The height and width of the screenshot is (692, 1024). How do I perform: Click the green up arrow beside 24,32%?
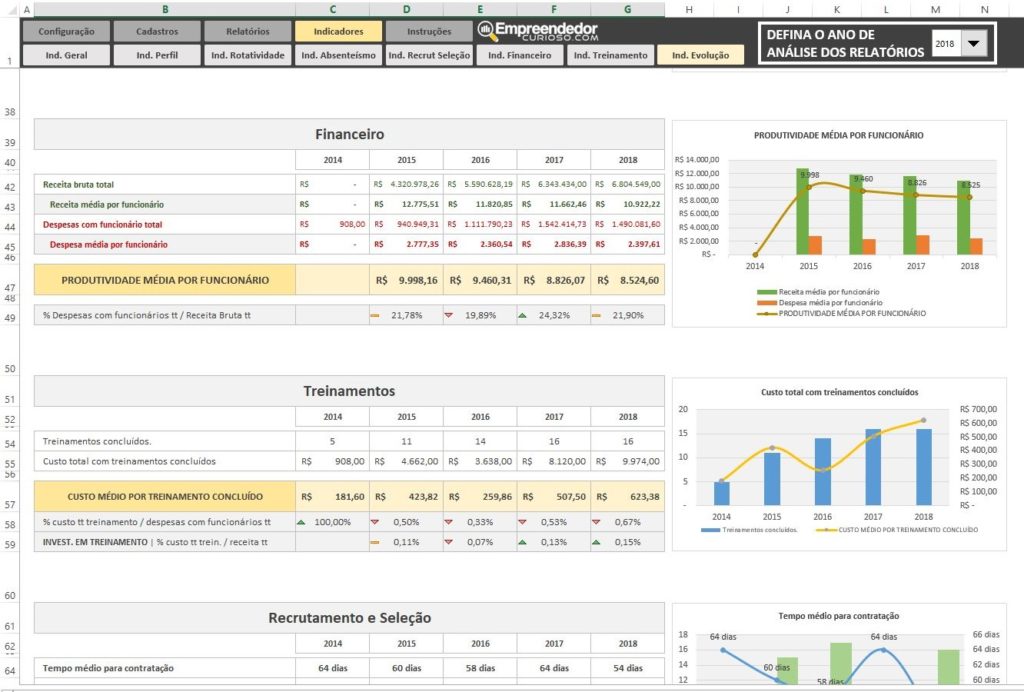(523, 315)
